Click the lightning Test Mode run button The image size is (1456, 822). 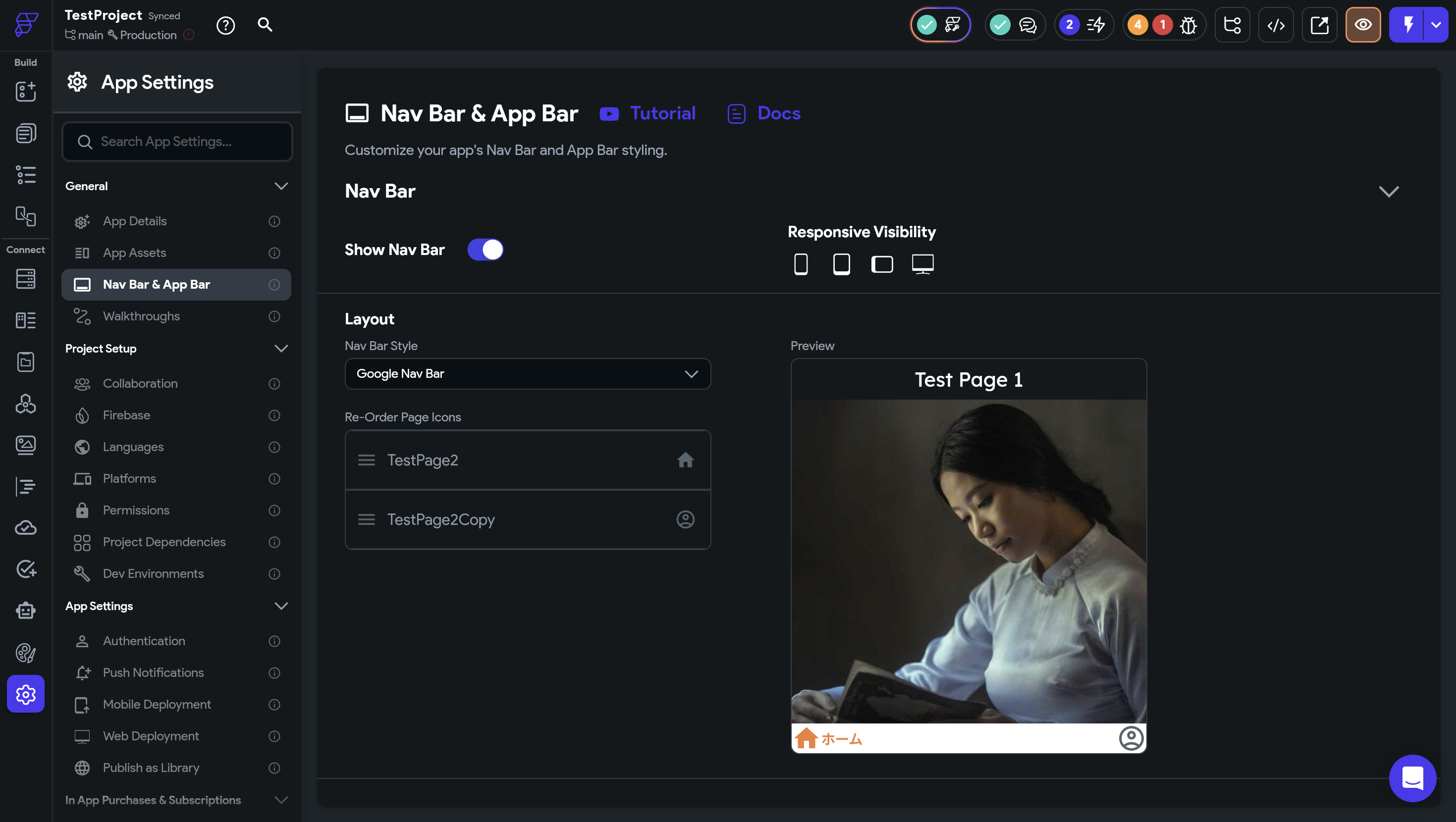(x=1408, y=25)
